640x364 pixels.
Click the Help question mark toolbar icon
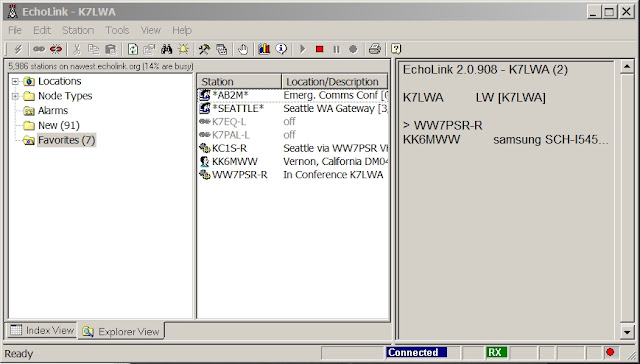point(396,49)
